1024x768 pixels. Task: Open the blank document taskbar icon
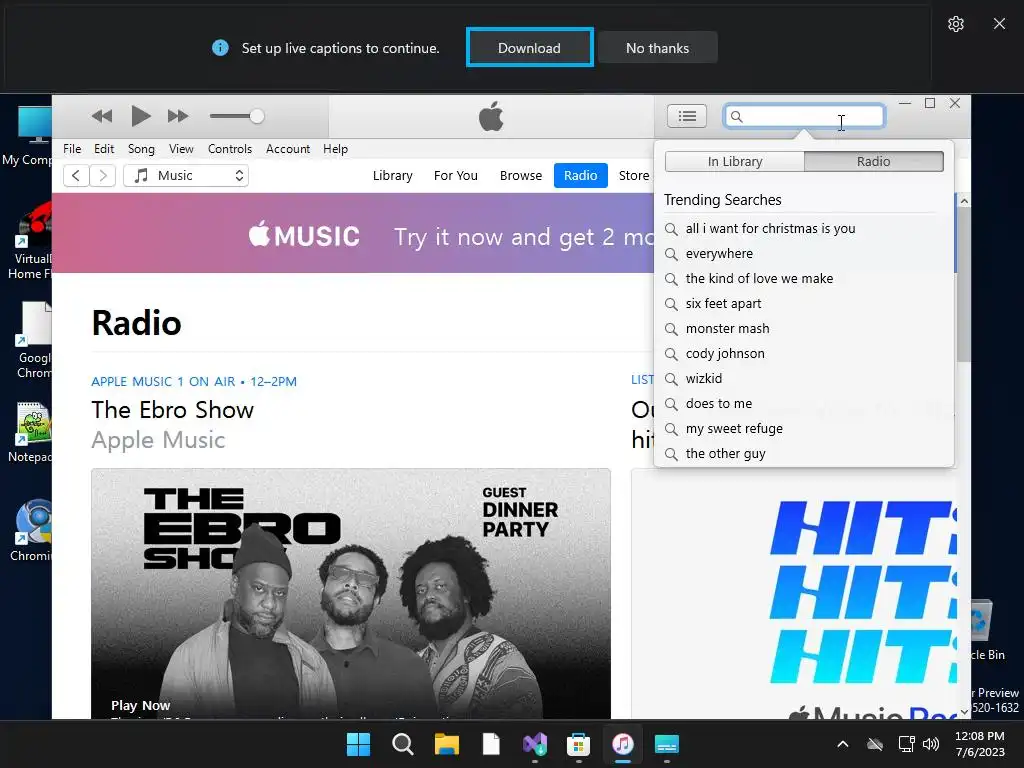pyautogui.click(x=491, y=744)
